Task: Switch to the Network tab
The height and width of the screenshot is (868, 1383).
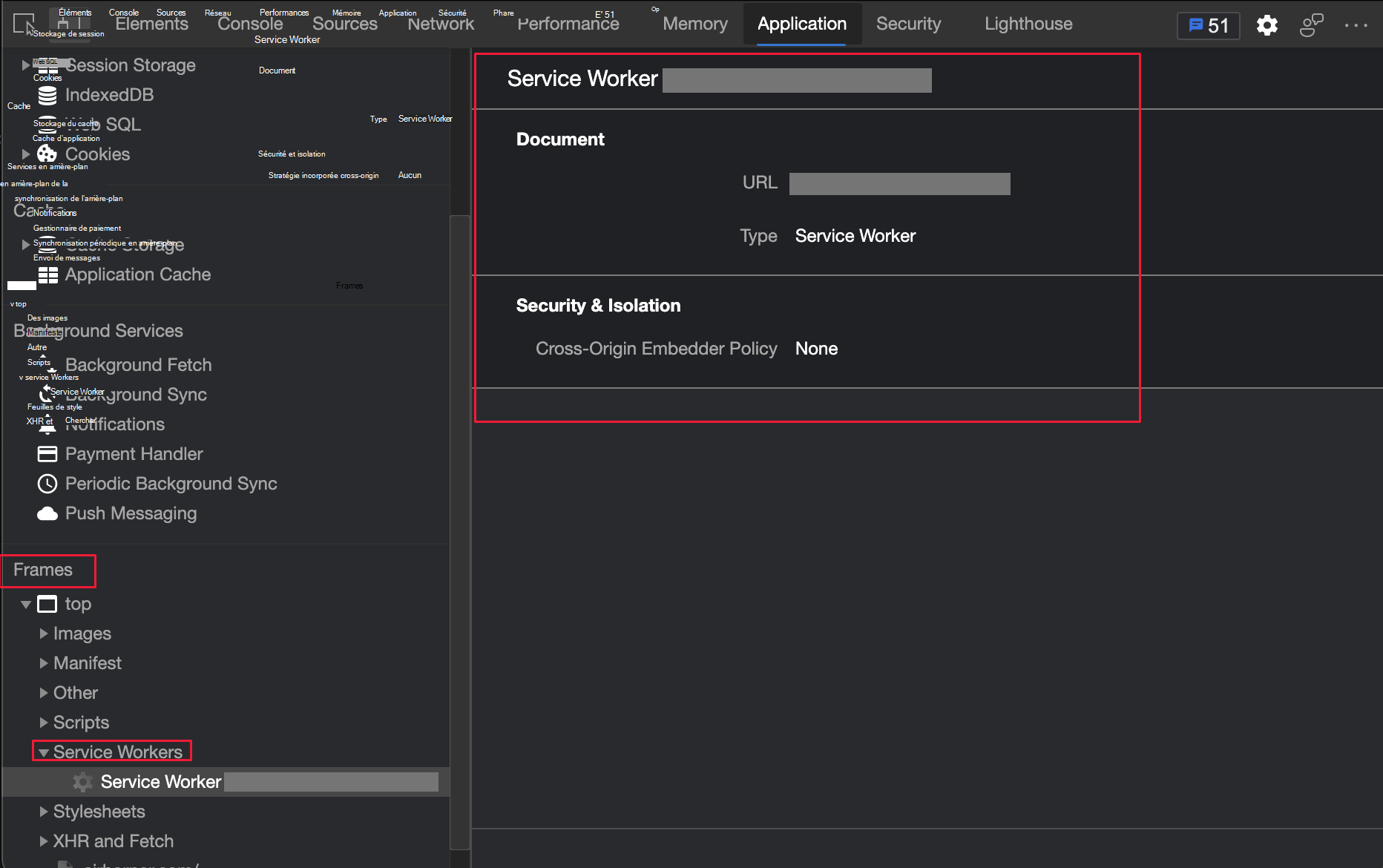Action: pyautogui.click(x=441, y=24)
